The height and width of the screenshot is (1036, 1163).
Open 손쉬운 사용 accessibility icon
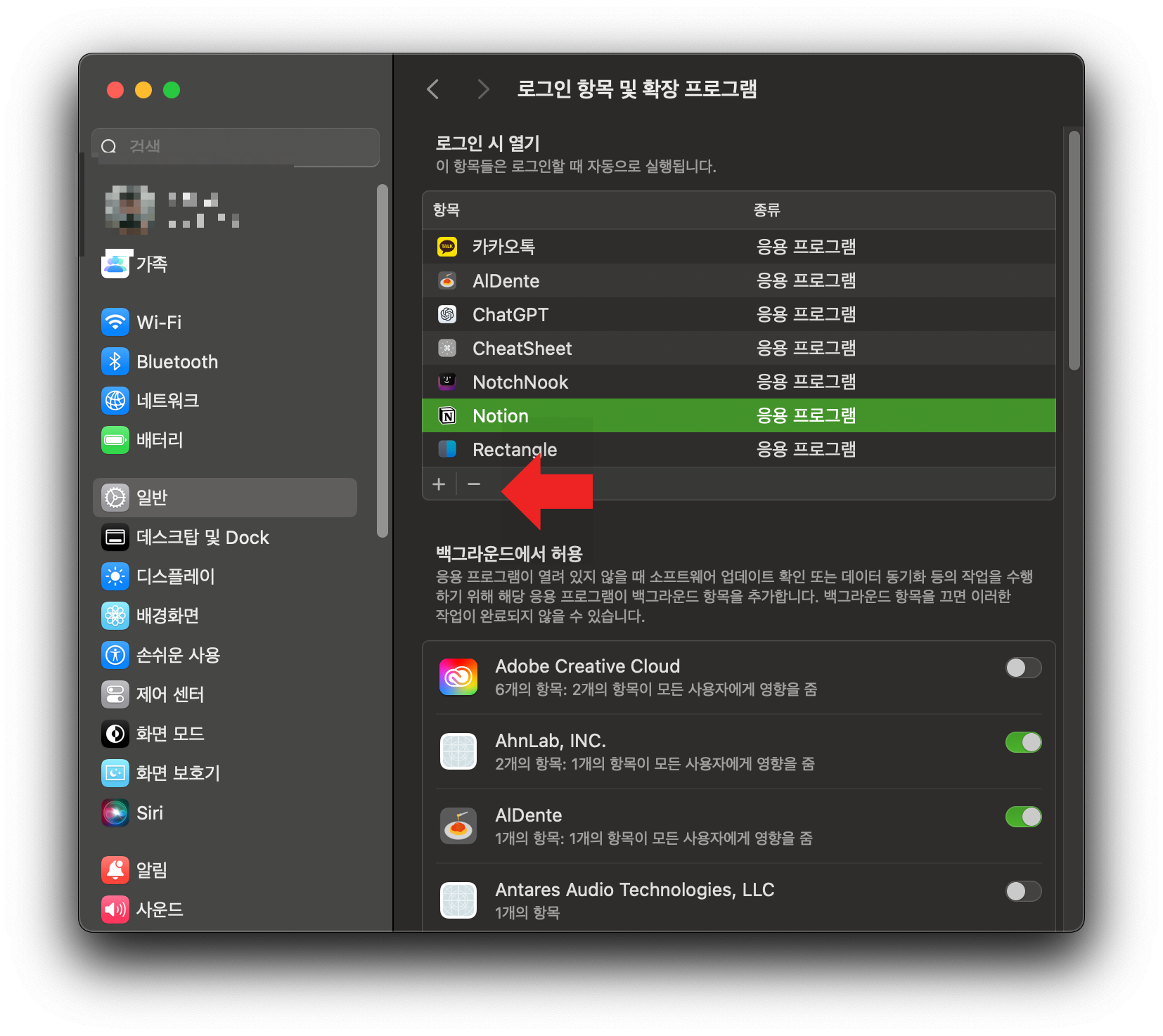click(x=115, y=655)
